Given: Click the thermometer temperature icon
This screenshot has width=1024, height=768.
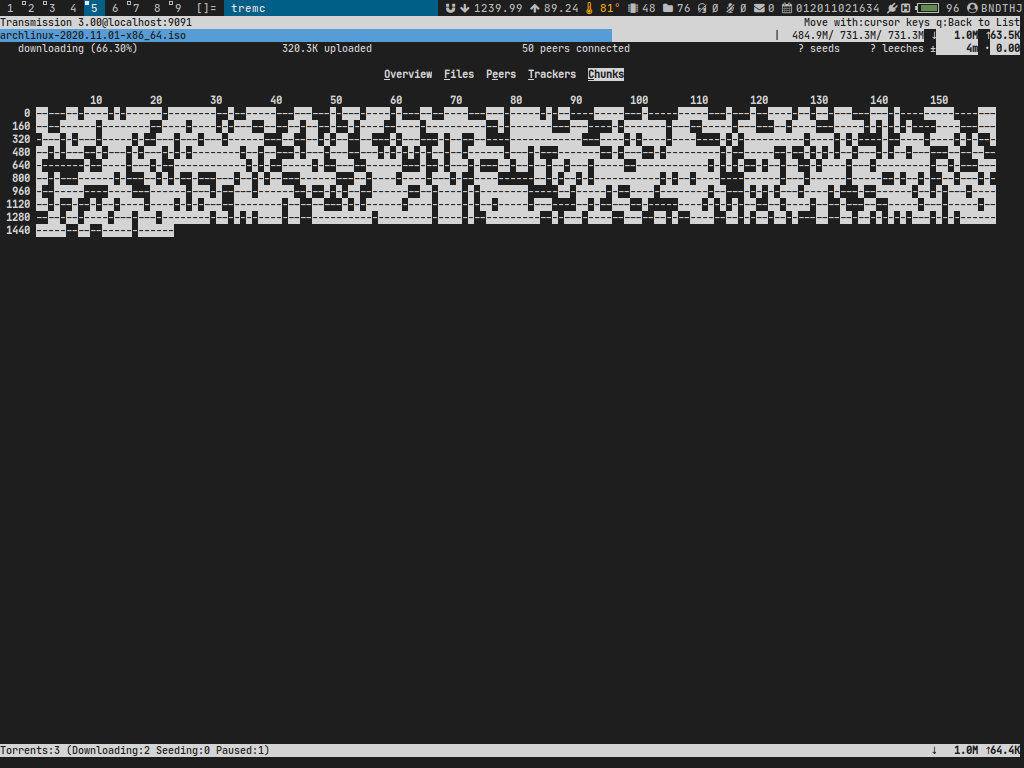Looking at the screenshot, I should (x=590, y=8).
